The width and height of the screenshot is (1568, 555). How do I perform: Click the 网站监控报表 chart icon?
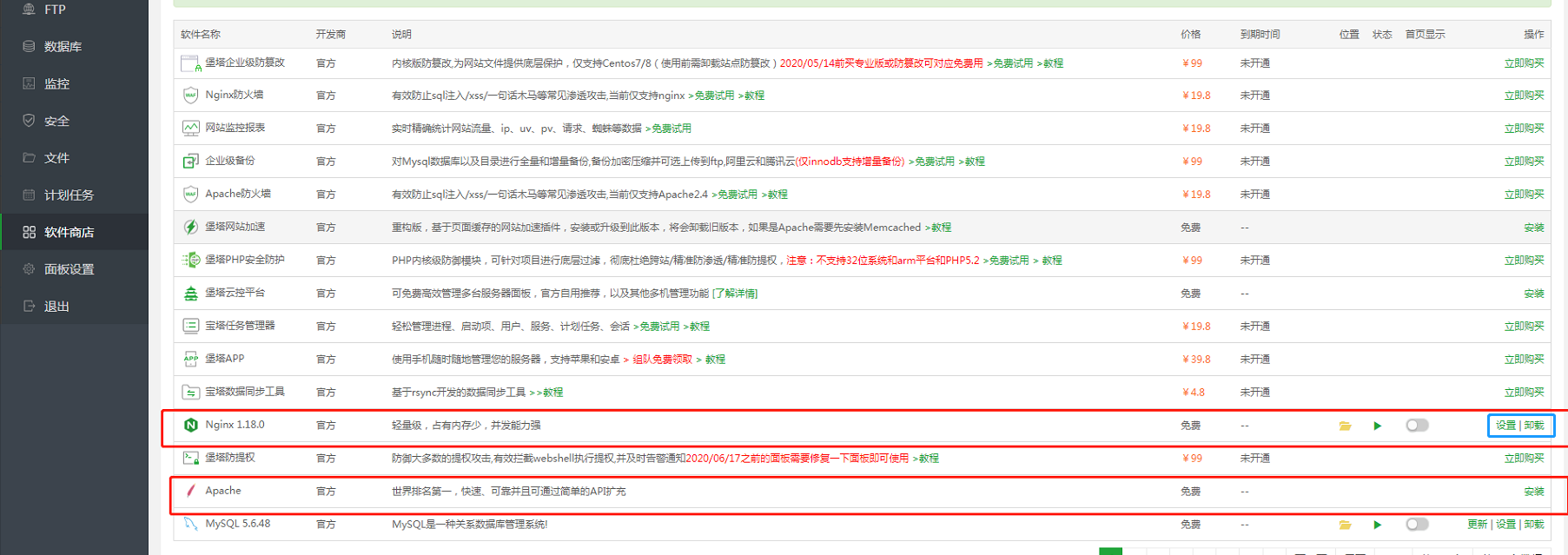[x=191, y=129]
